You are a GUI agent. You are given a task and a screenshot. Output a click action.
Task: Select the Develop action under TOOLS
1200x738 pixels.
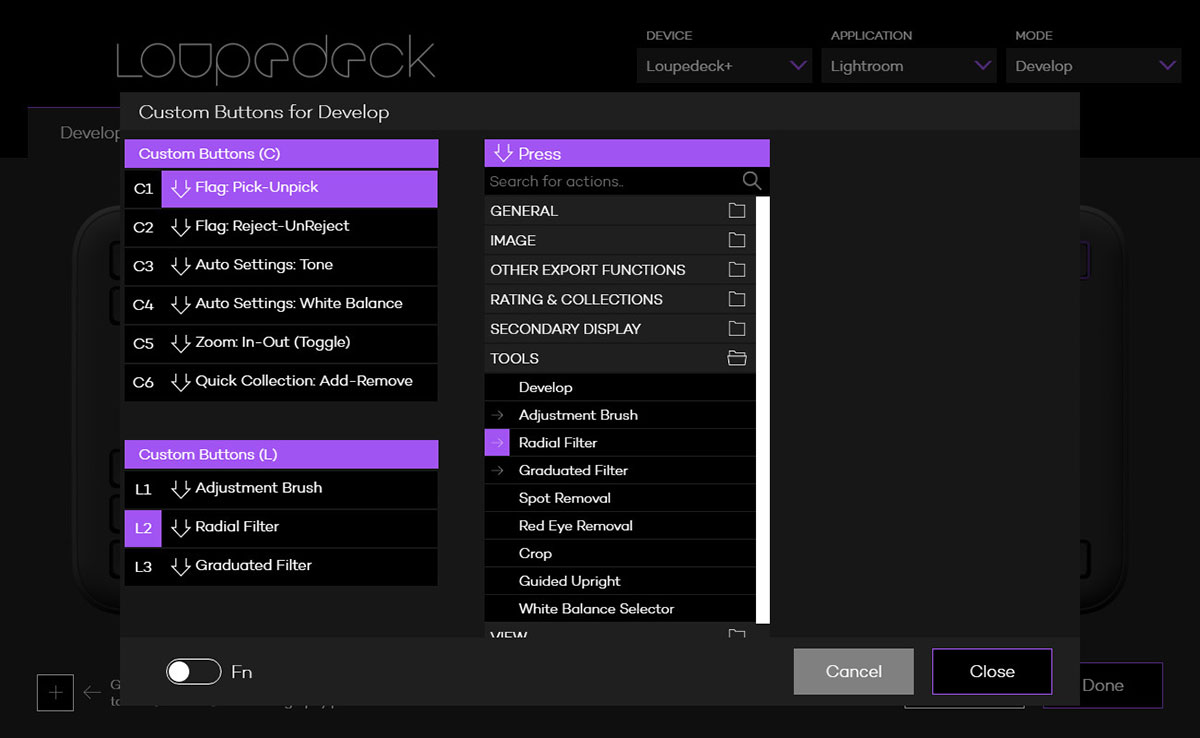(620, 387)
